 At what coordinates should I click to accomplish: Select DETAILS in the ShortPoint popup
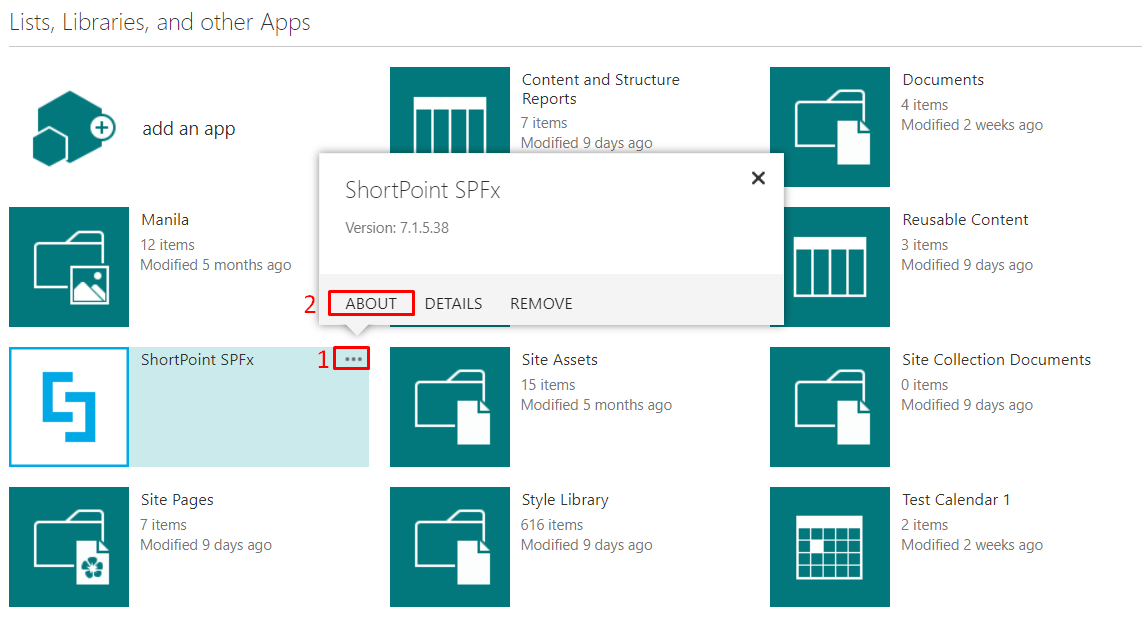tap(453, 303)
